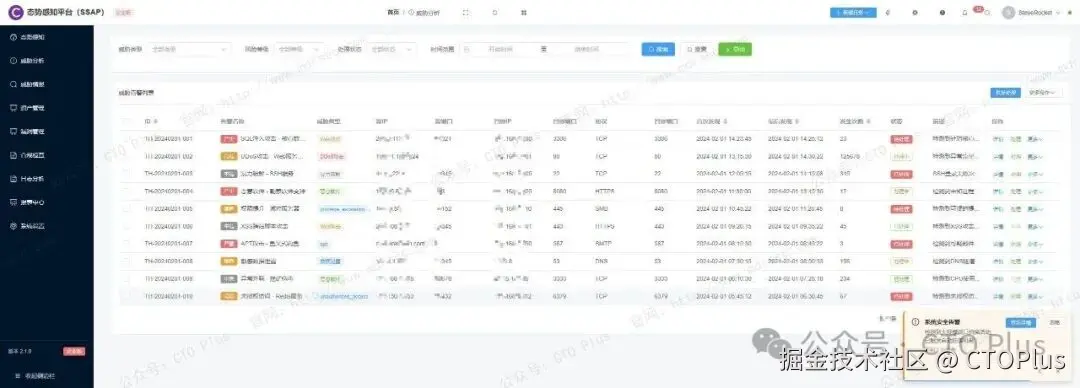Screen dimensions: 1080x388
Task: Click the green export button
Action: click(735, 49)
